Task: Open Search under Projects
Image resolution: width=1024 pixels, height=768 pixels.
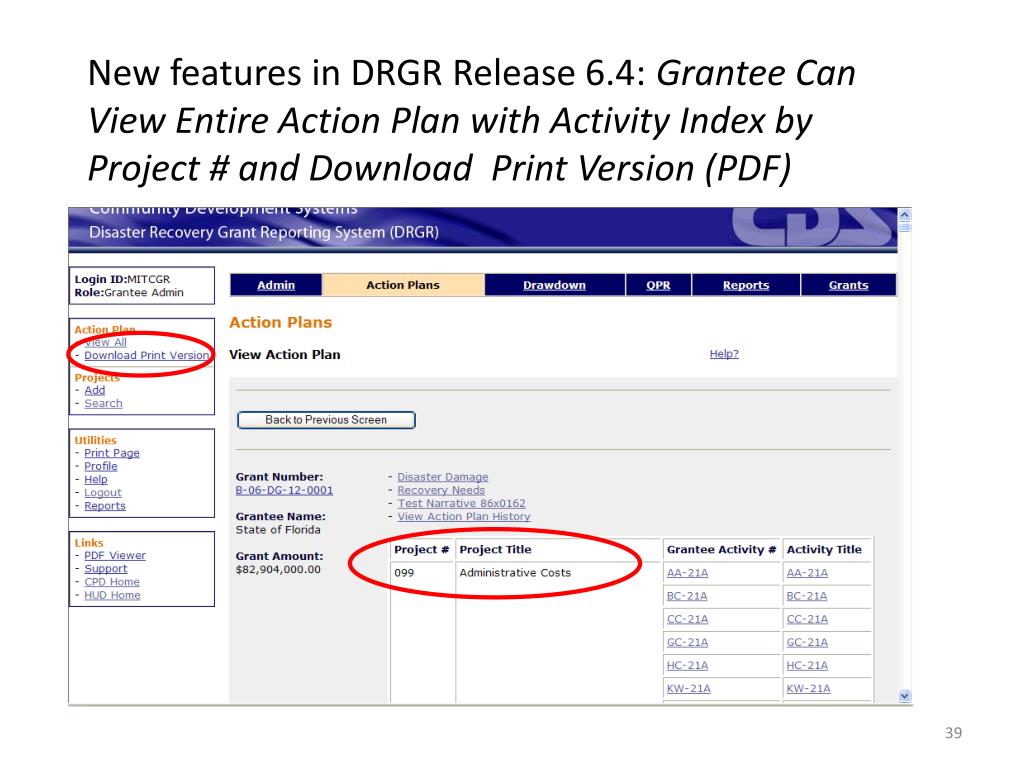Action: [103, 404]
